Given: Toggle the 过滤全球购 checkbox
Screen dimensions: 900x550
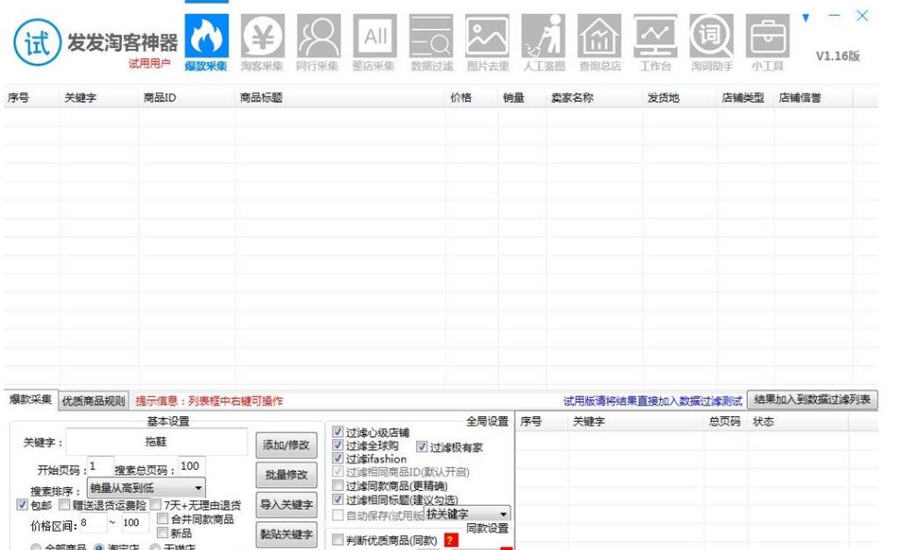Looking at the screenshot, I should (338, 445).
